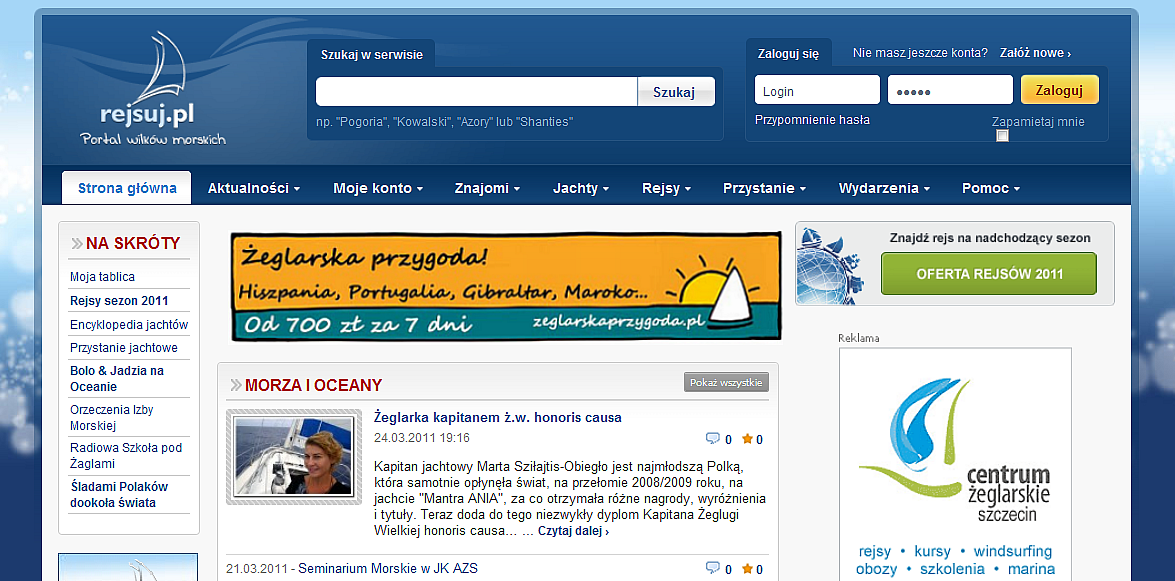
Task: Expand the Aktualności dropdown menu
Action: click(253, 188)
